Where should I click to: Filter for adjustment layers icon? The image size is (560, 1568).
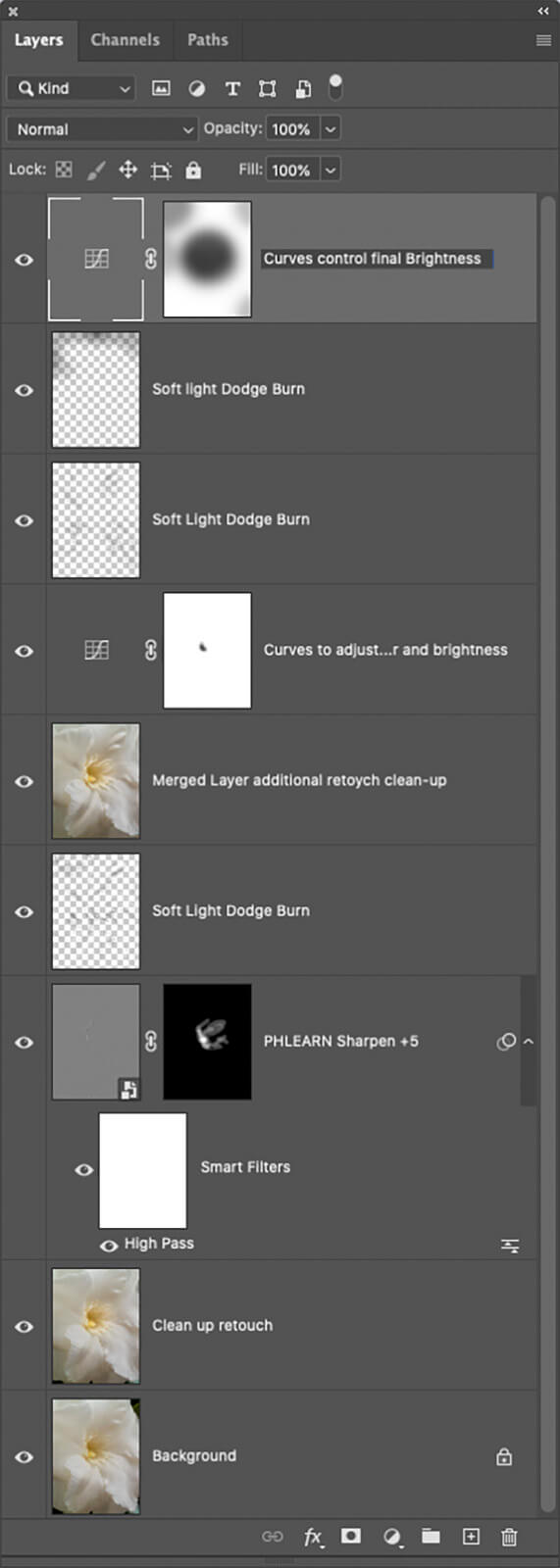tap(196, 88)
